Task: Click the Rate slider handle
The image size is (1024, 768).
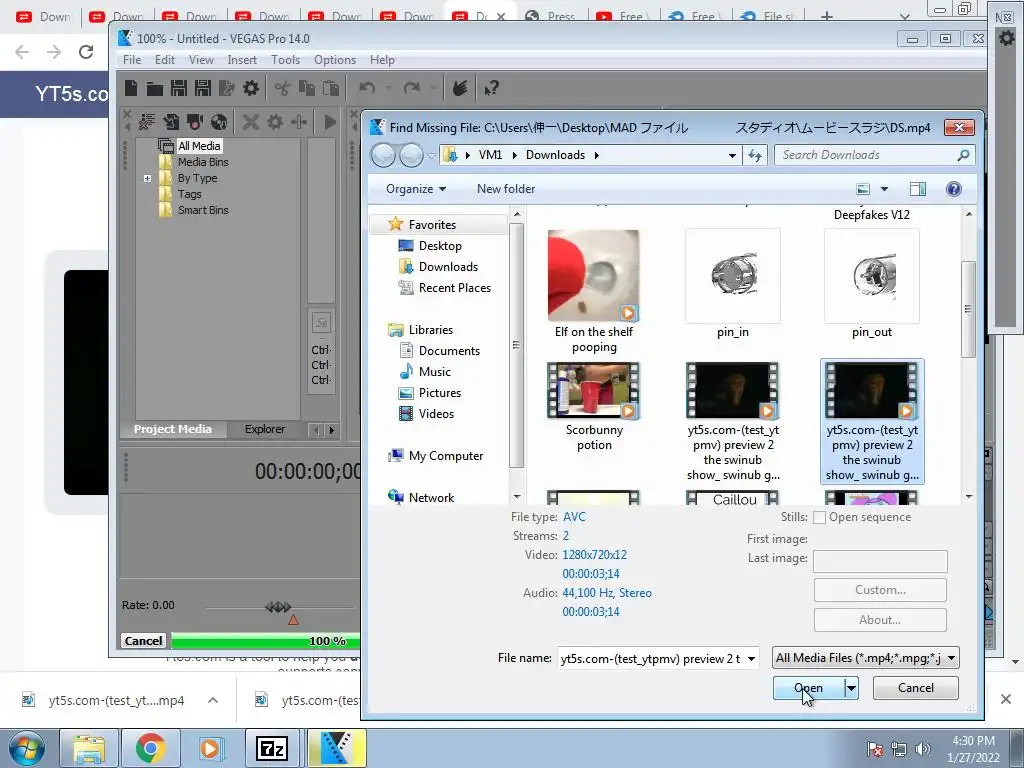Action: point(278,607)
